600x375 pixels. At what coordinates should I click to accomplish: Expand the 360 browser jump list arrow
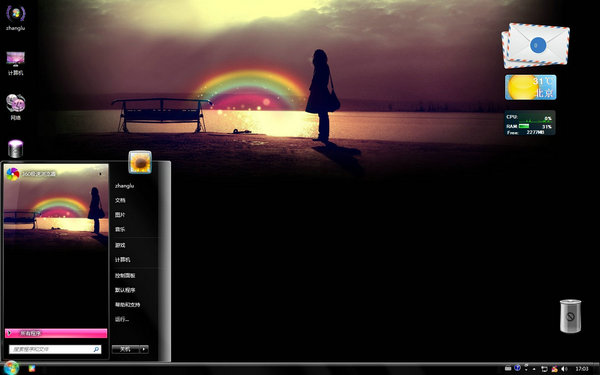pos(101,174)
